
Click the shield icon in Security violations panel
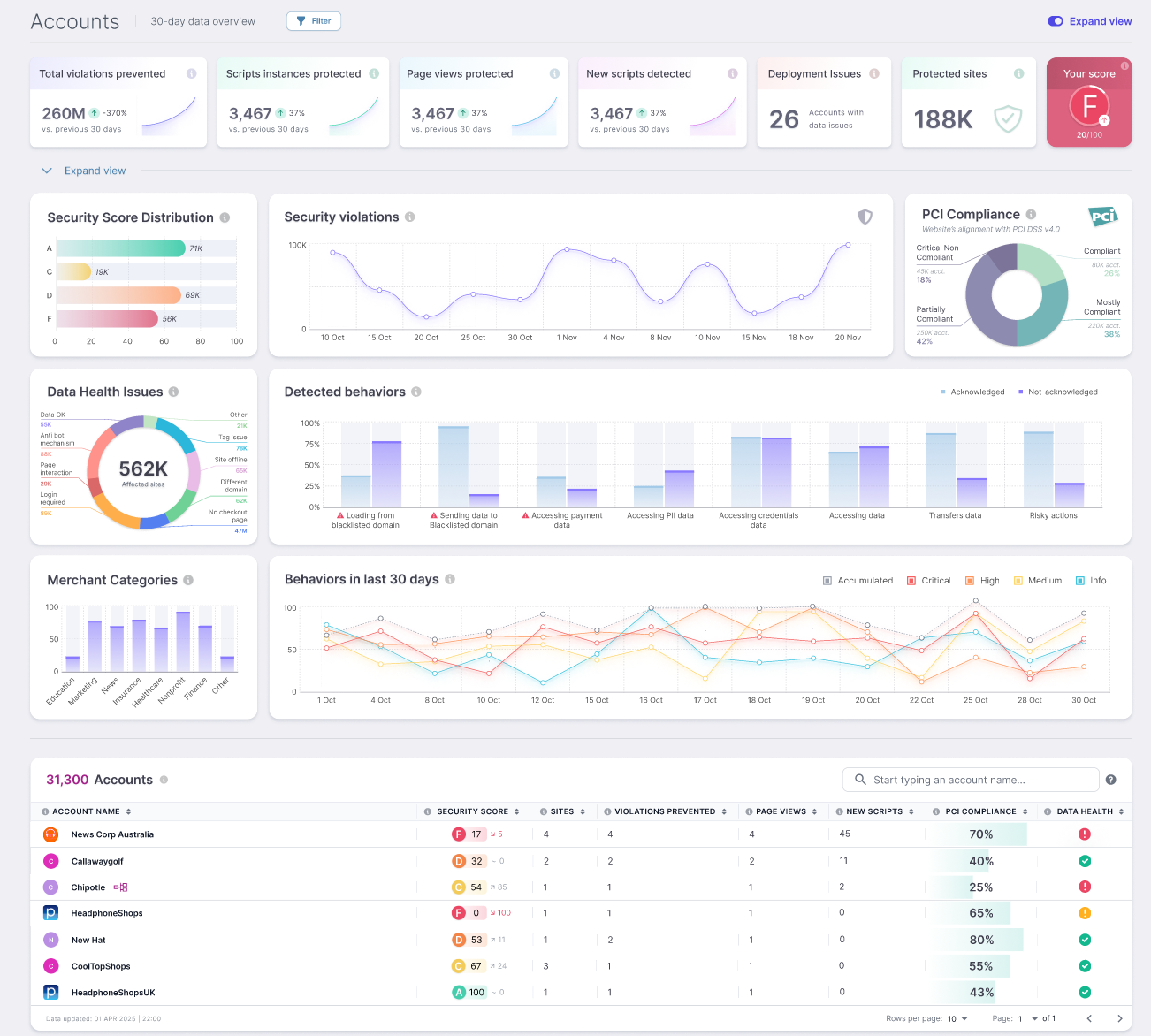point(865,217)
